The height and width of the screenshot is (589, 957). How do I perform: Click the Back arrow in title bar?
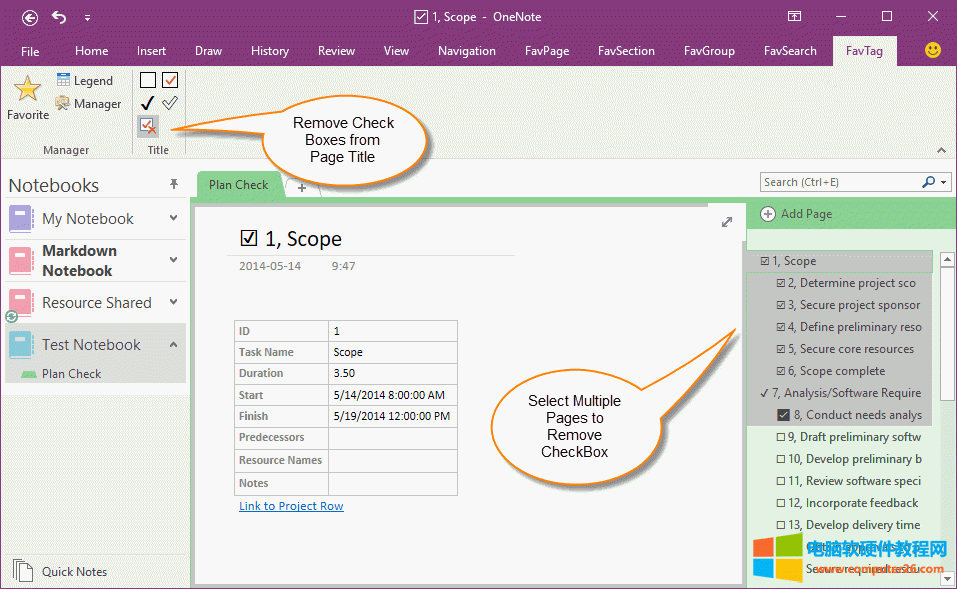(x=30, y=17)
